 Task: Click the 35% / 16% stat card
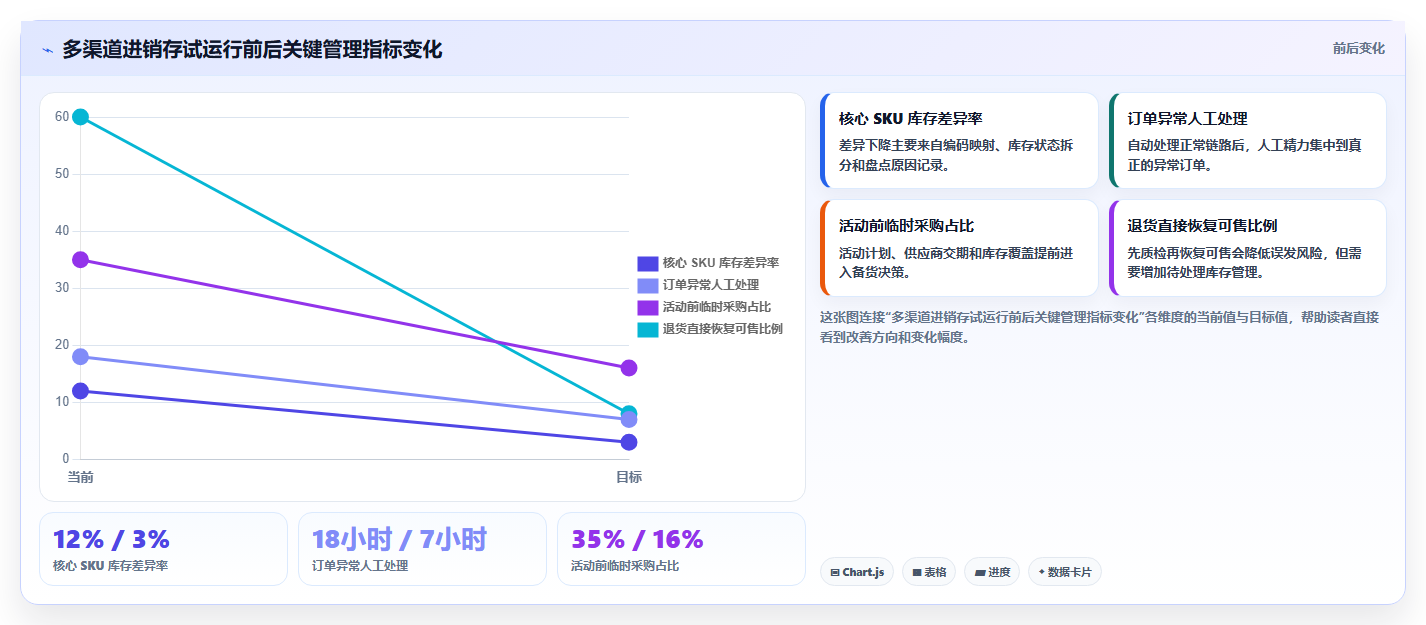point(681,549)
